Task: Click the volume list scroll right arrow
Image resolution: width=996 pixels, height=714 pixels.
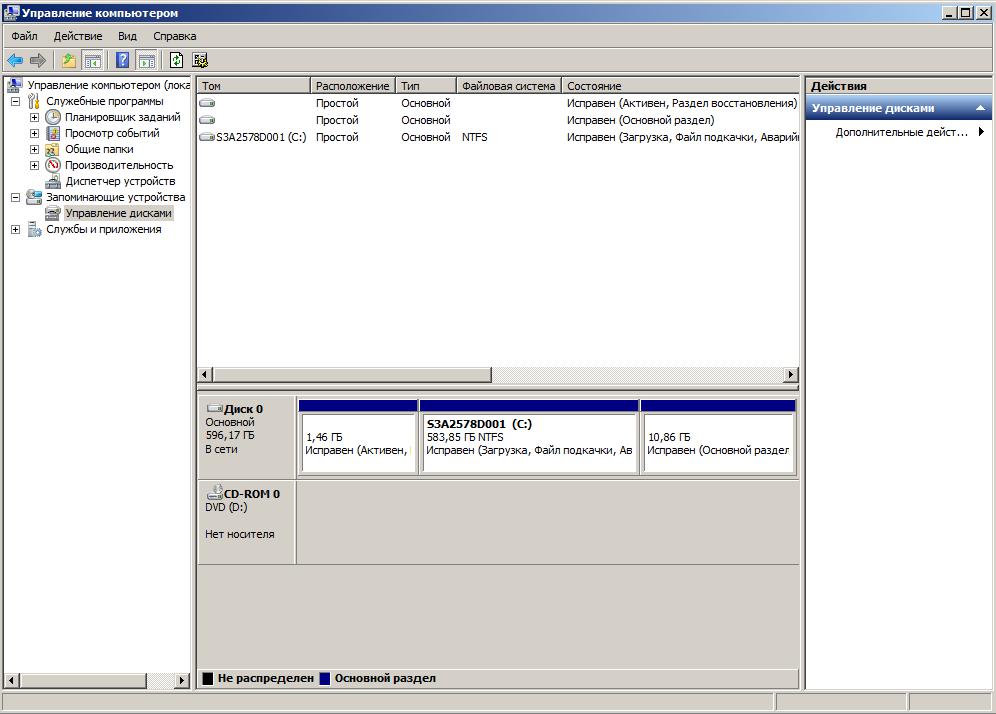Action: coord(790,375)
